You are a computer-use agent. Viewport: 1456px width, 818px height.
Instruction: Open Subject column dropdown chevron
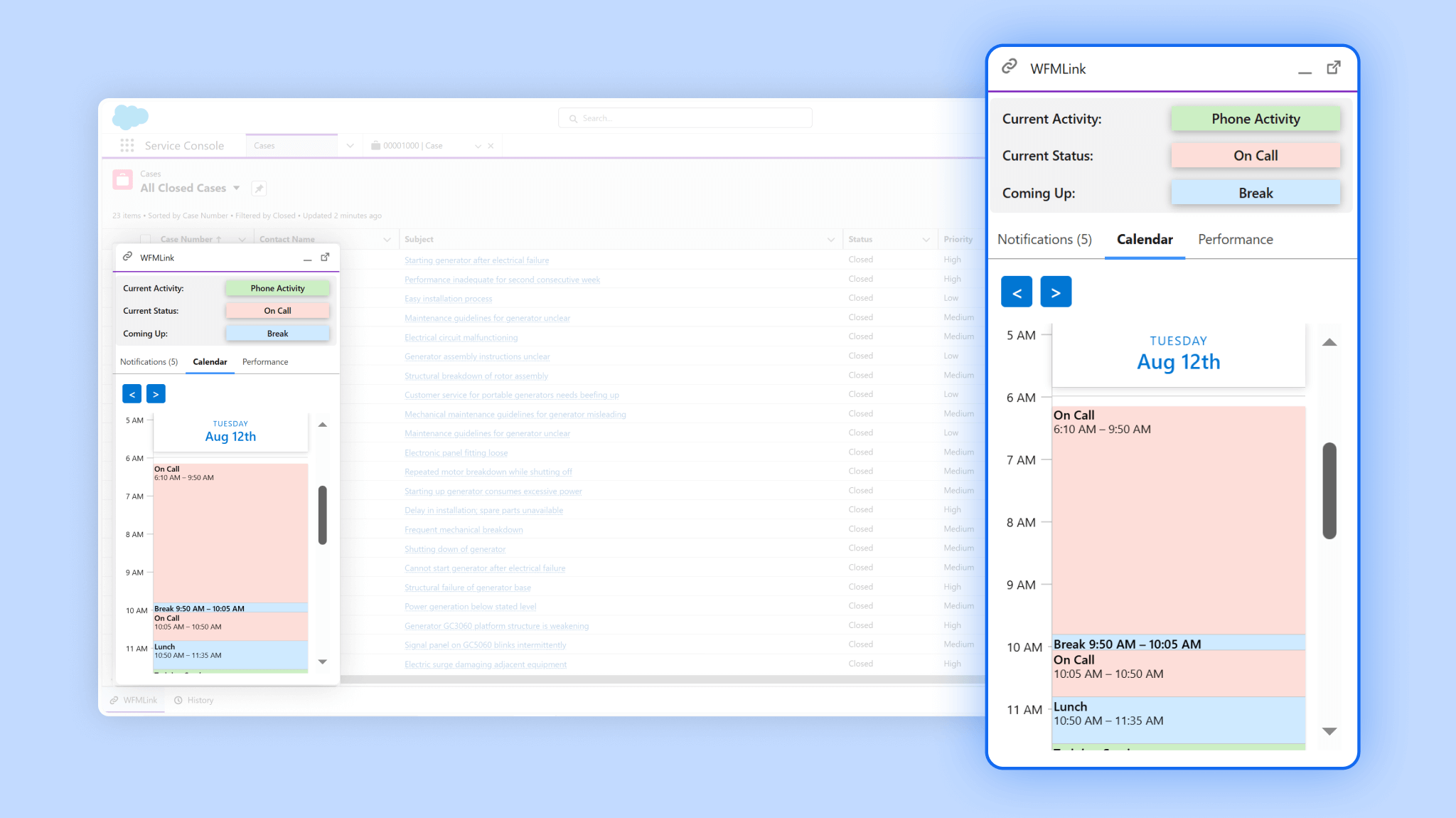tap(830, 240)
